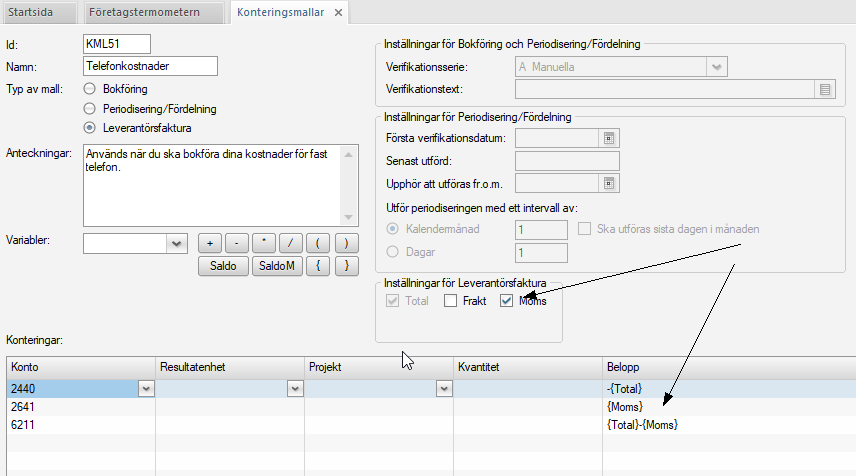Image resolution: width=856 pixels, height=476 pixels.
Task: Click the Kalendermånad interval value field
Action: pyautogui.click(x=541, y=230)
